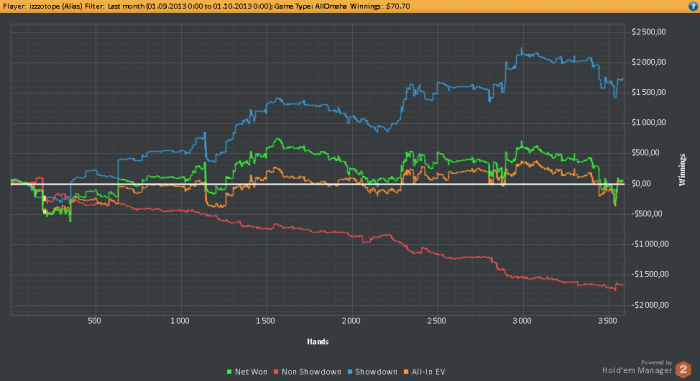The image size is (700, 381).
Task: Click the 2500 hands x-axis label
Action: coord(436,321)
